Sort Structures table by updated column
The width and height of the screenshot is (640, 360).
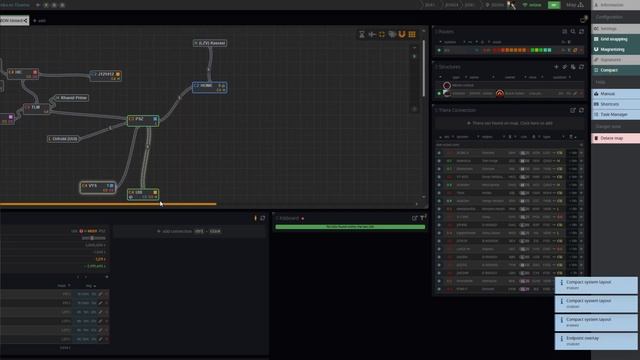click(x=560, y=77)
